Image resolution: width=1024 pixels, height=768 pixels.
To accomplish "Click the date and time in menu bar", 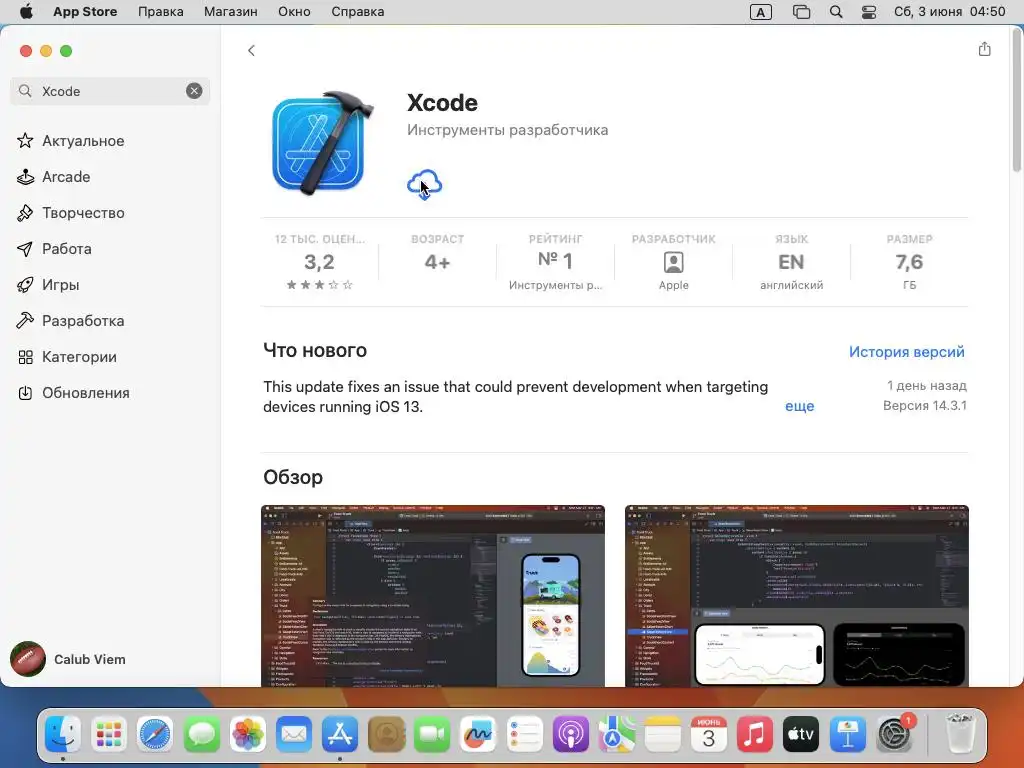I will tap(950, 12).
